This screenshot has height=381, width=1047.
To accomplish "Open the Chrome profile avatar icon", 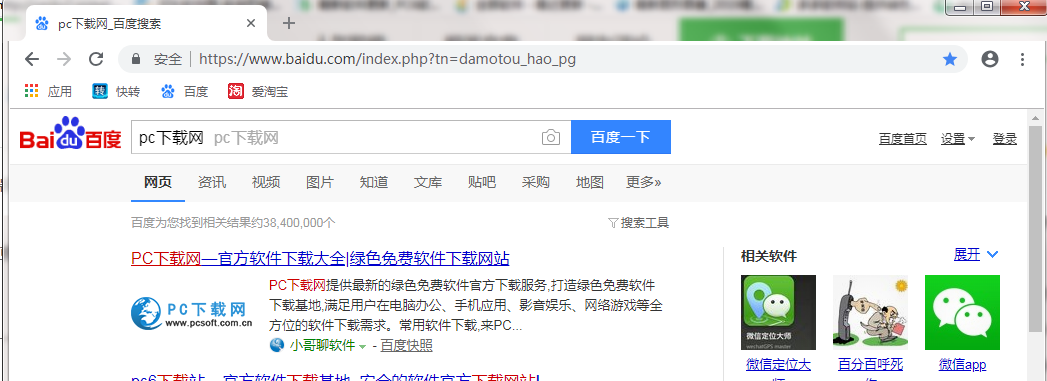I will (x=990, y=59).
